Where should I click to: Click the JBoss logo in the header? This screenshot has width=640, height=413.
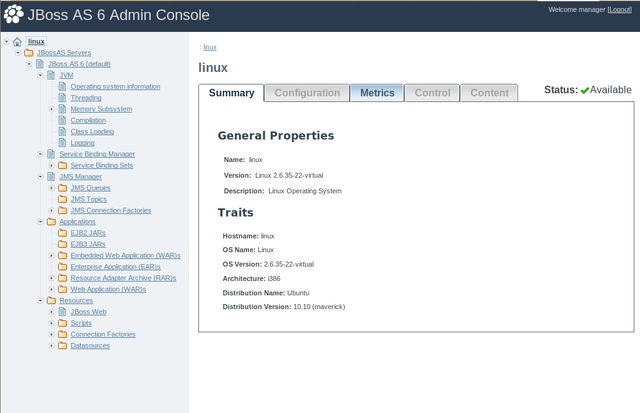[13, 14]
